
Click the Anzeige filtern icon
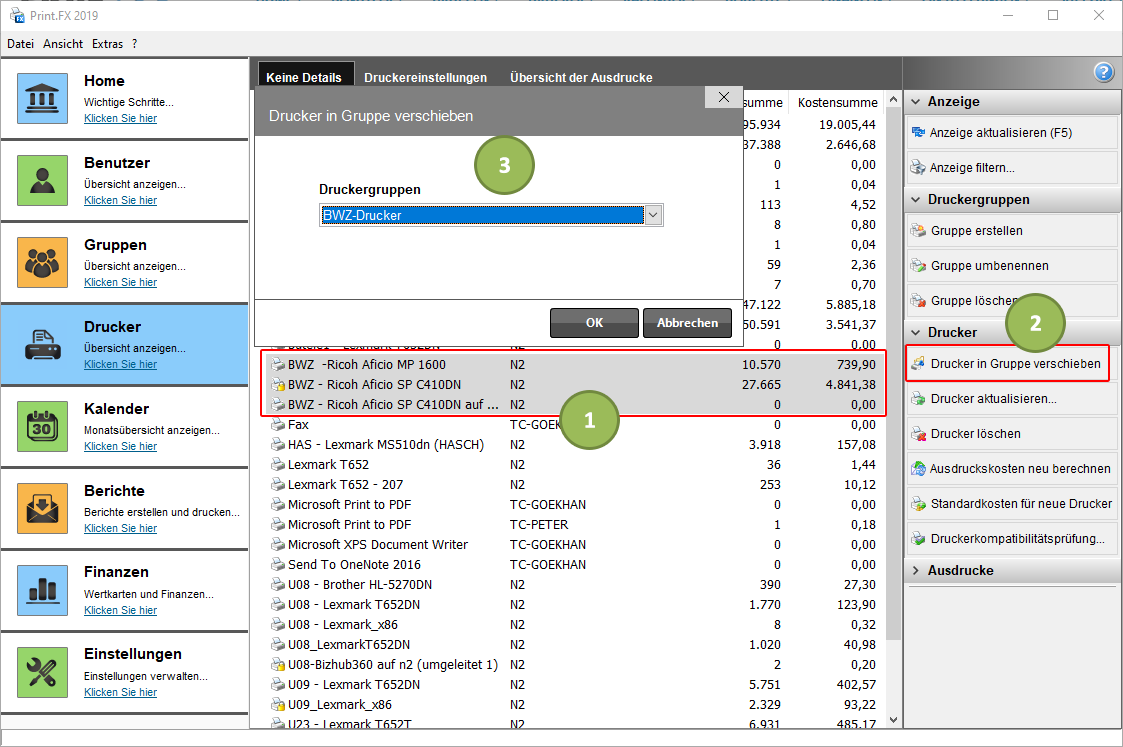click(918, 168)
